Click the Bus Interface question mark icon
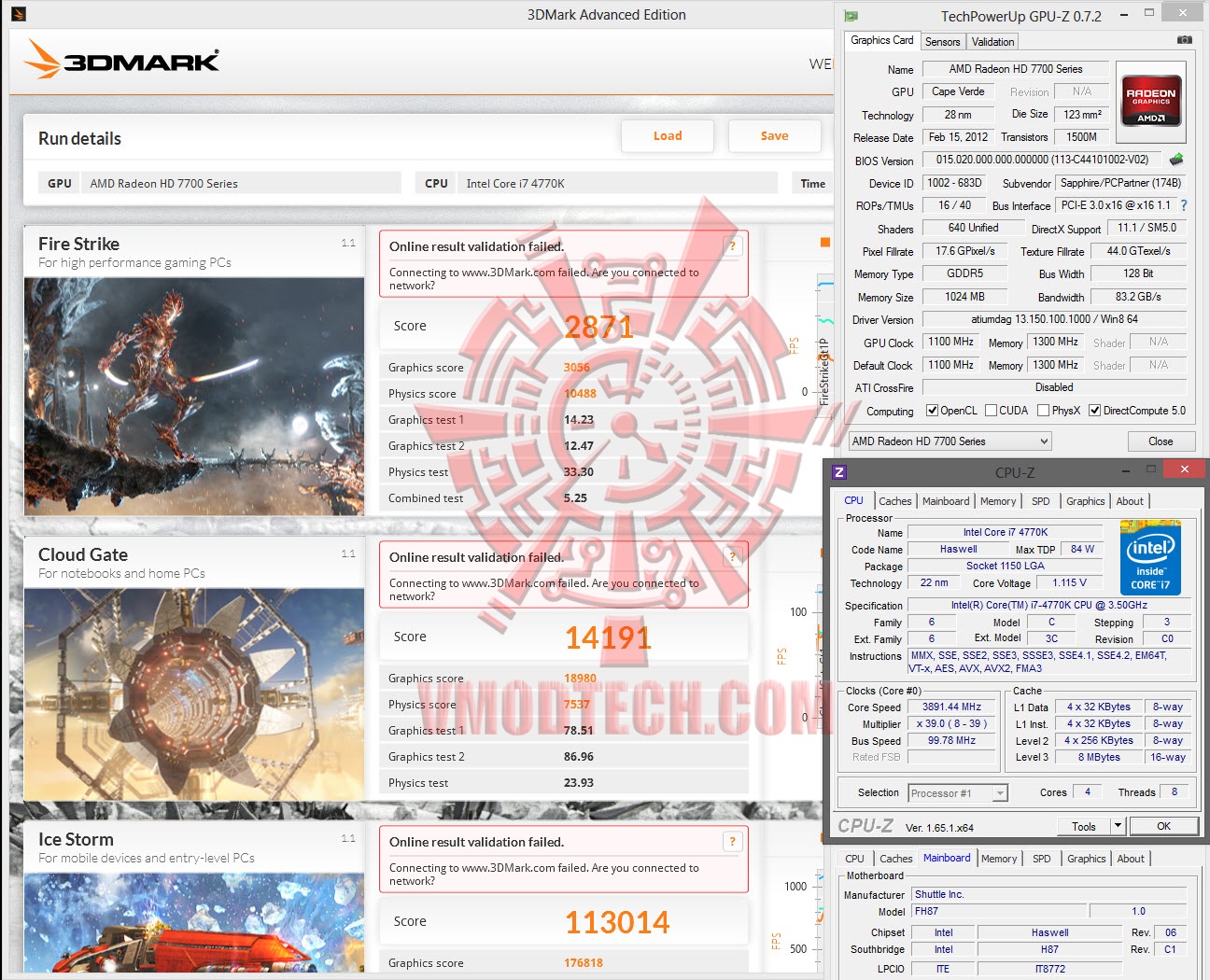This screenshot has width=1210, height=980. coord(1184,205)
